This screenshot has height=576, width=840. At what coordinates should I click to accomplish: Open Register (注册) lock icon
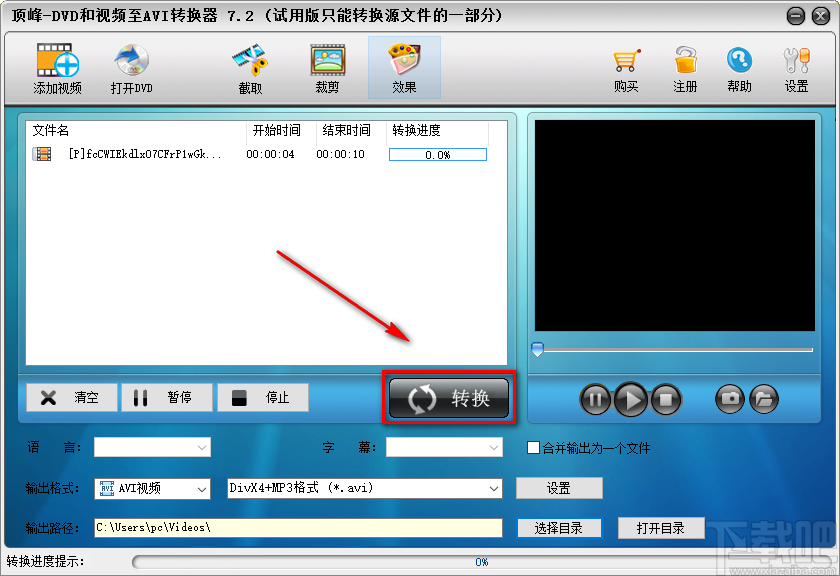[685, 69]
